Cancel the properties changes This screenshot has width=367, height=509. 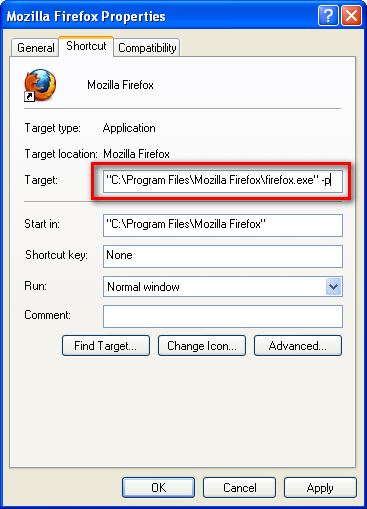click(240, 488)
